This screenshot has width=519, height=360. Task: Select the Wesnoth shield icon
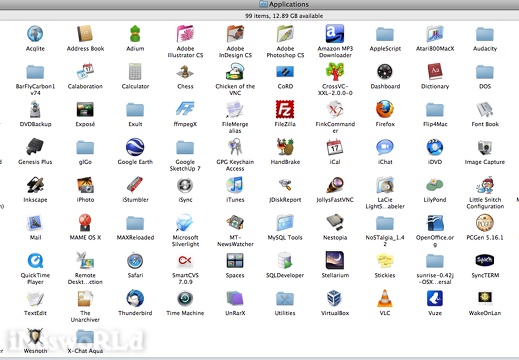point(35,336)
